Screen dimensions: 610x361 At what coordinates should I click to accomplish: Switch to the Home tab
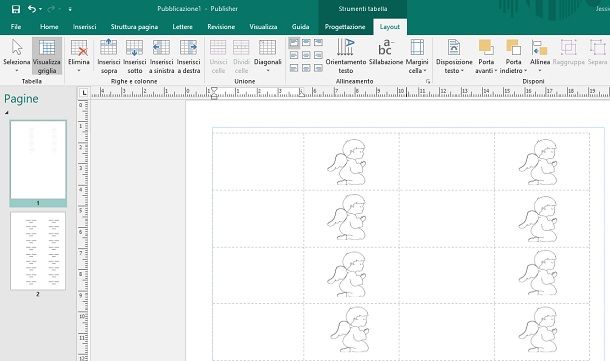(x=49, y=27)
